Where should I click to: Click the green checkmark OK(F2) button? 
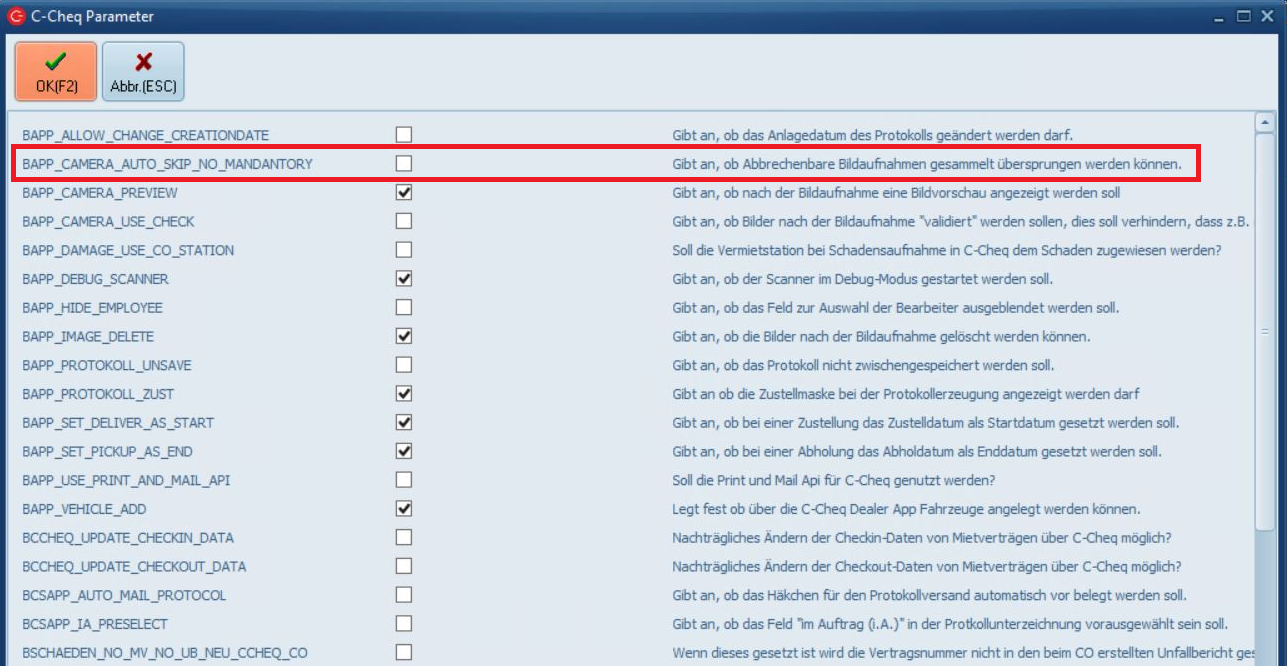pyautogui.click(x=56, y=71)
